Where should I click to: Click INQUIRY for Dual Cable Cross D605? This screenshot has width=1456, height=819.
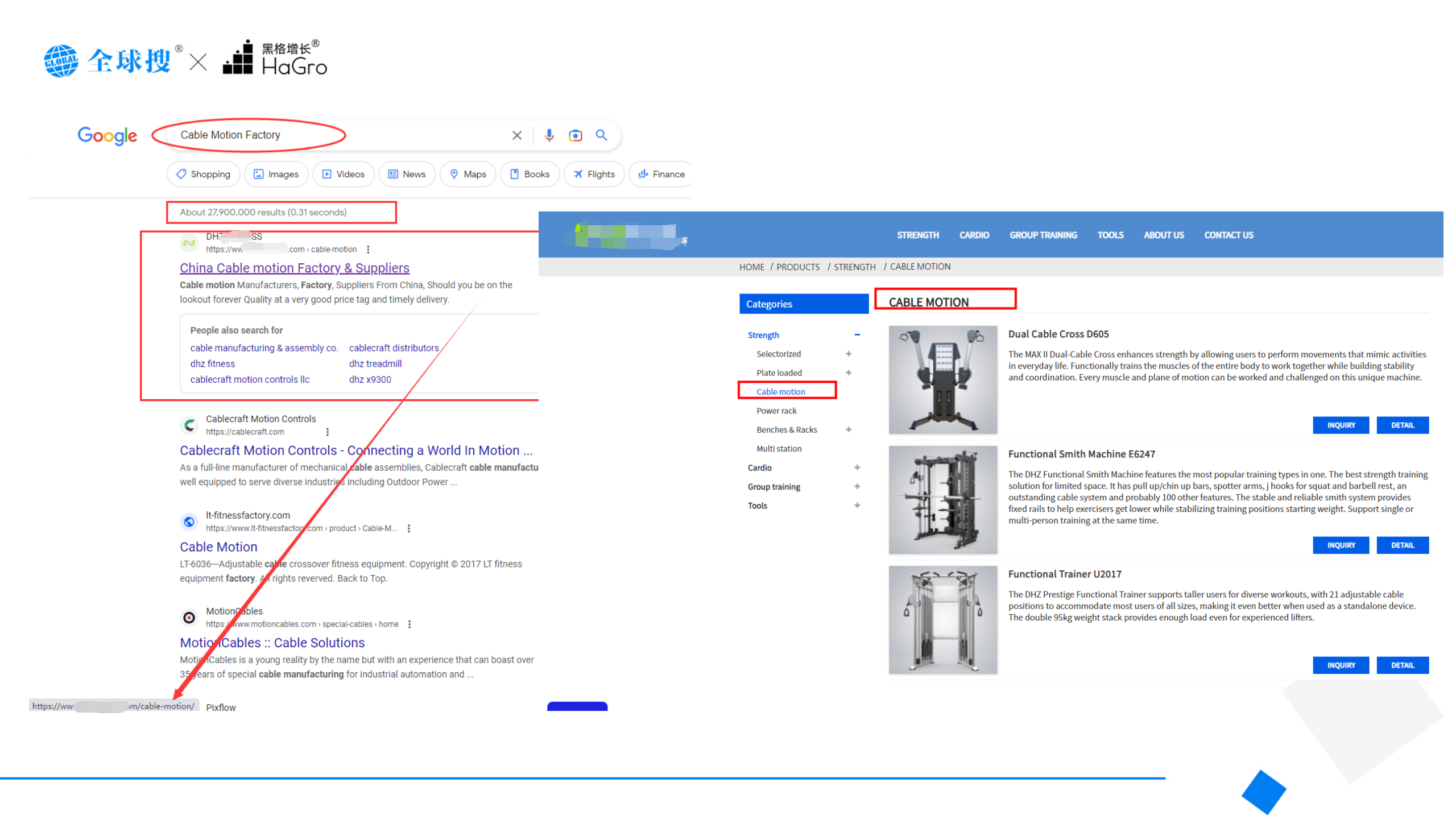pos(1340,425)
